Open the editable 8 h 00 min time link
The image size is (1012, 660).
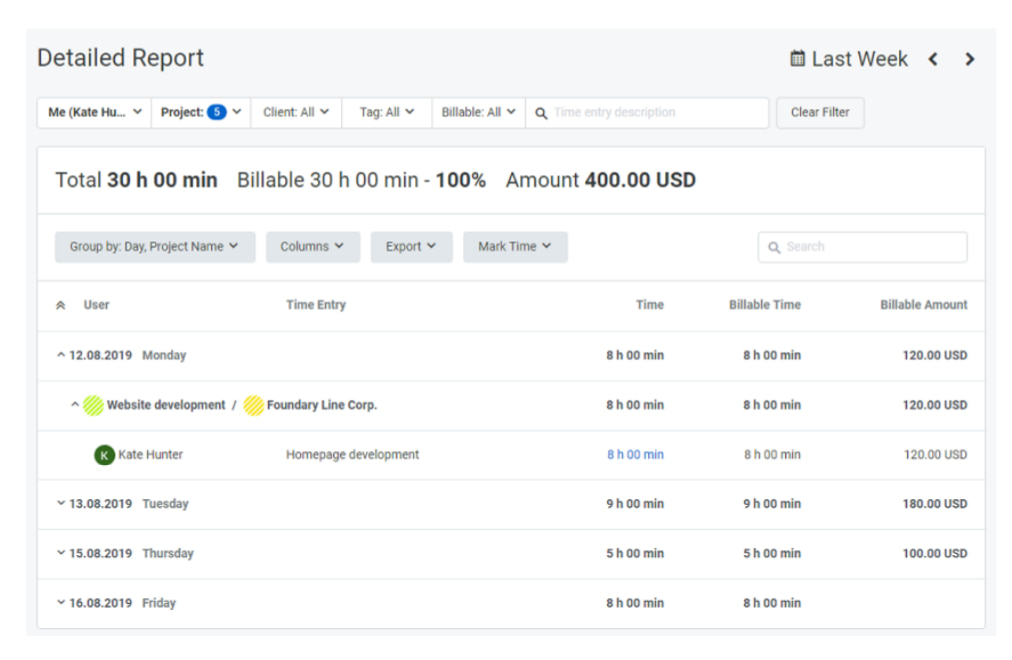[634, 454]
